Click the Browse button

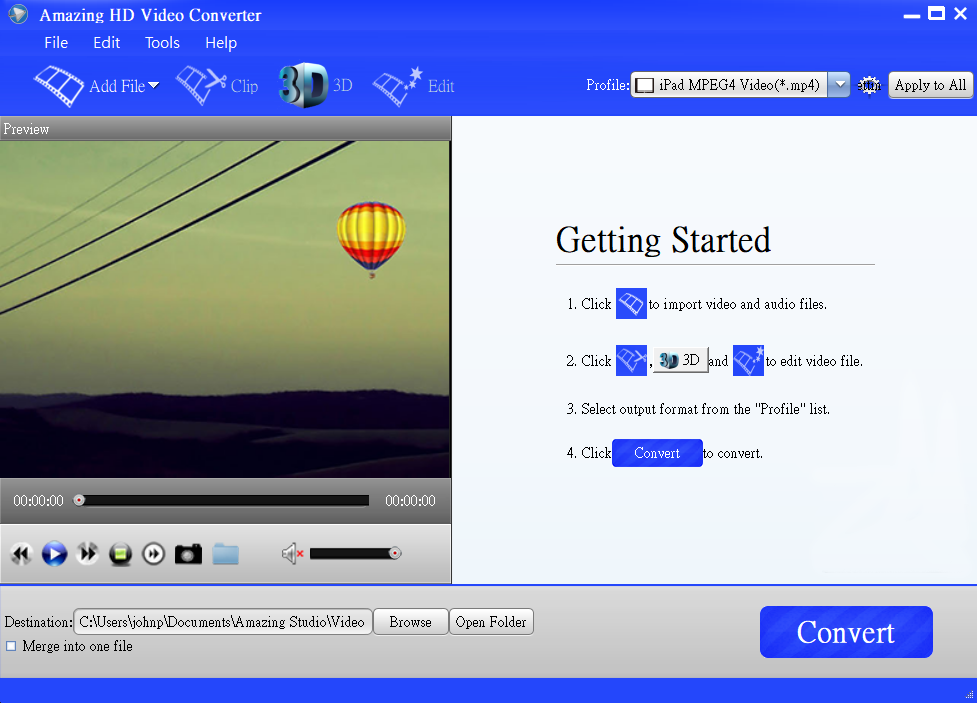(411, 622)
